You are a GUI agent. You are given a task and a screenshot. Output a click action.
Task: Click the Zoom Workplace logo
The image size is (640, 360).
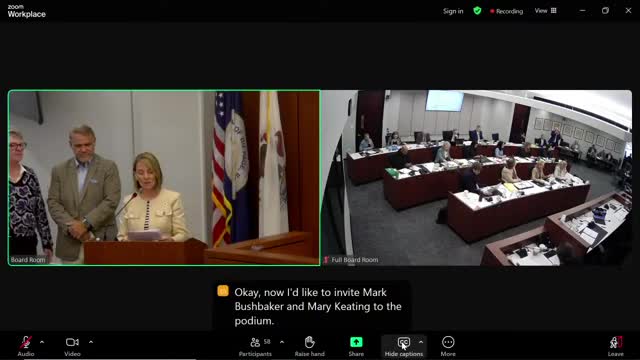(27, 11)
